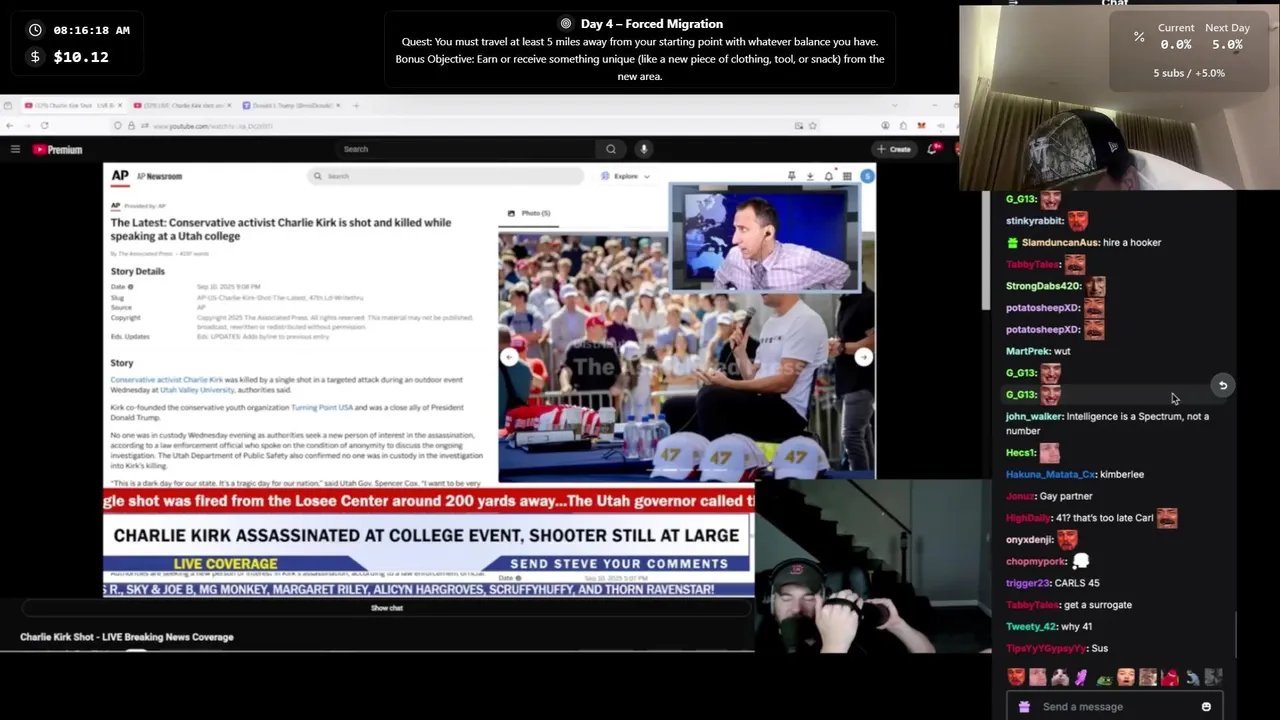The width and height of the screenshot is (1280, 720).
Task: Open the YouTube hamburger guide menu
Action: [15, 149]
